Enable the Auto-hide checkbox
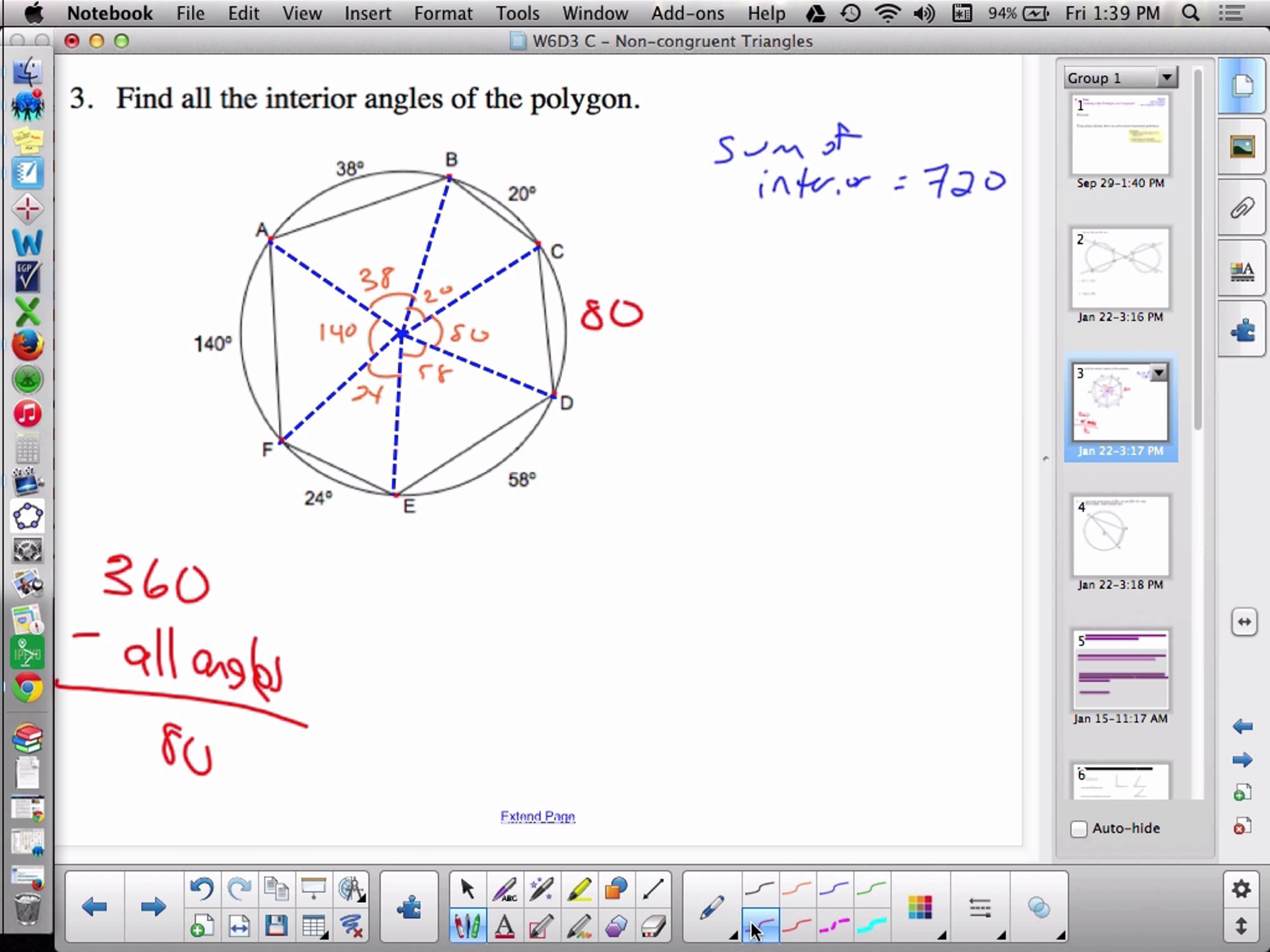1270x952 pixels. click(x=1079, y=829)
